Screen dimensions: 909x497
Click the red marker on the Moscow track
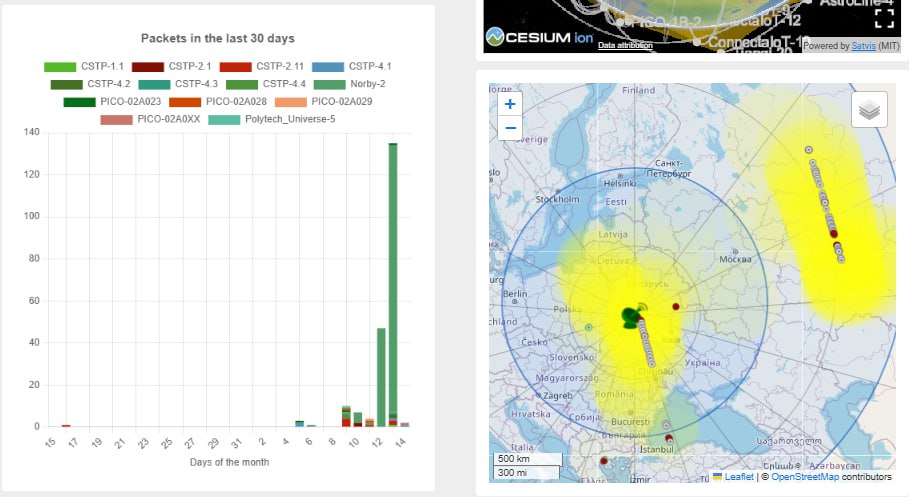coord(834,234)
